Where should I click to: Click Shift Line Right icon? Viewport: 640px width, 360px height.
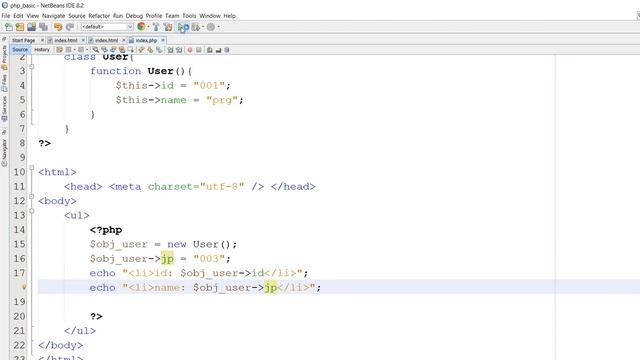pyautogui.click(x=179, y=50)
